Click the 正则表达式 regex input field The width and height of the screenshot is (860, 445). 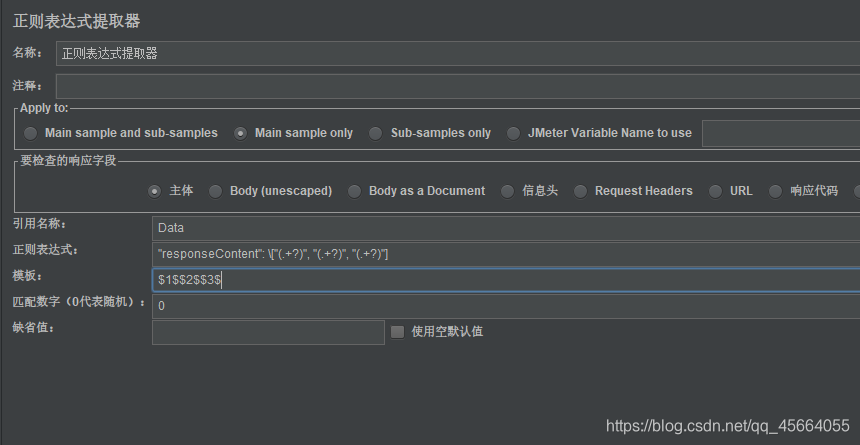tap(506, 254)
